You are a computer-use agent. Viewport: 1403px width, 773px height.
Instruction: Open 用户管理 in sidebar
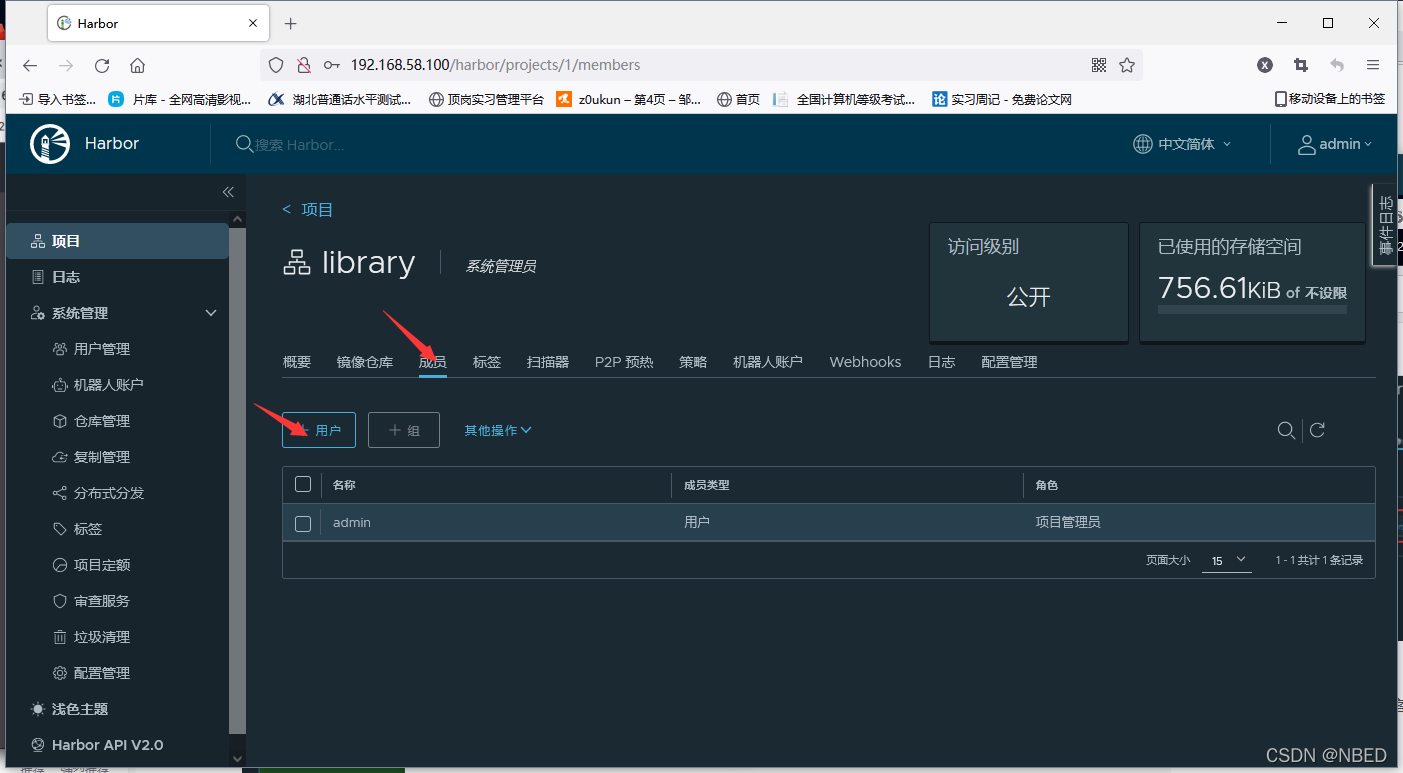point(102,349)
